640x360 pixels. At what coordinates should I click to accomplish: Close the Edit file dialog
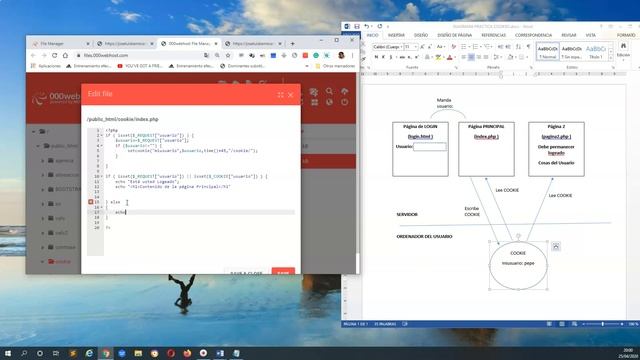[x=291, y=95]
